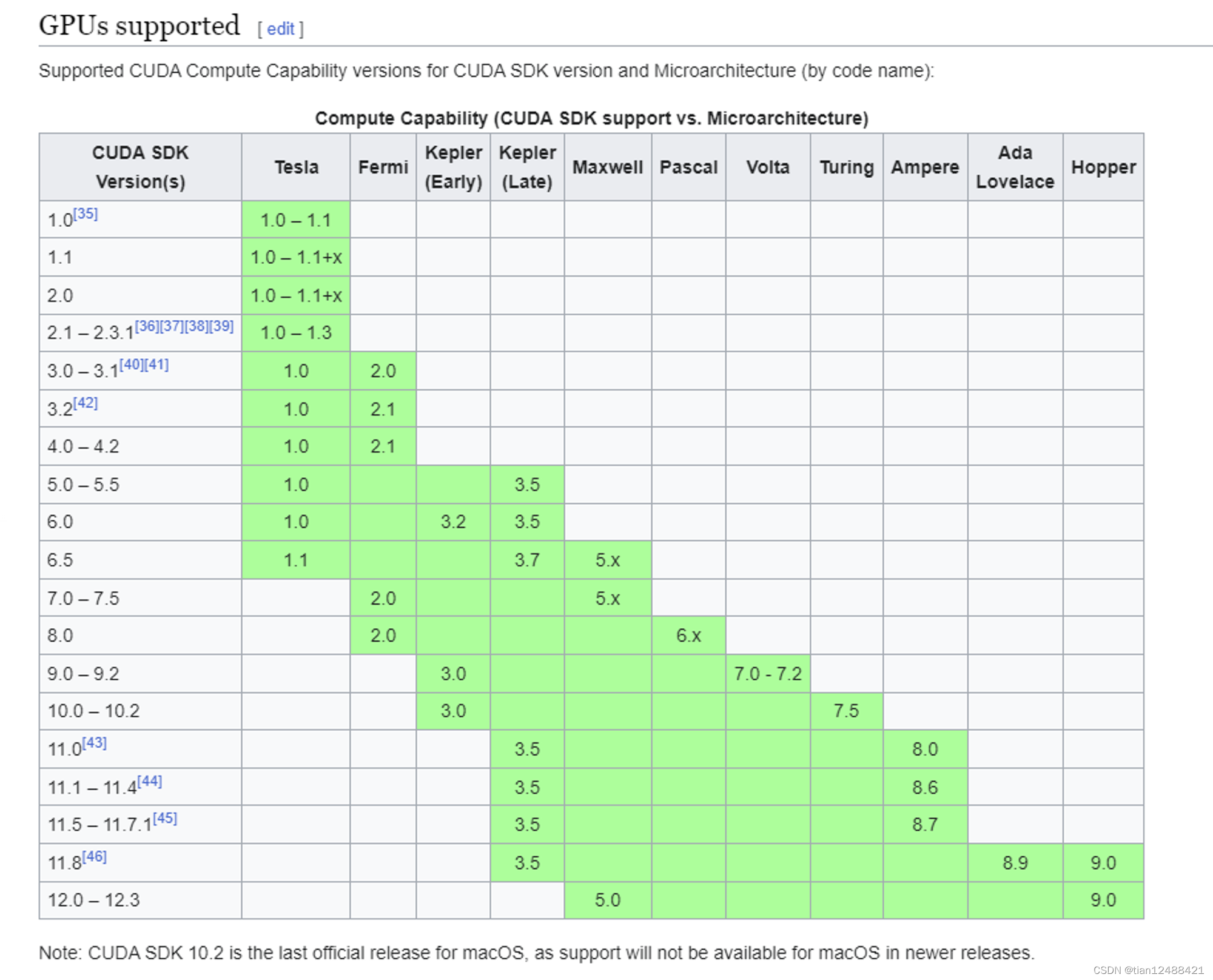Viewport: 1213px width, 980px height.
Task: Open footnote [43] next to 11.0
Action: coord(94,743)
